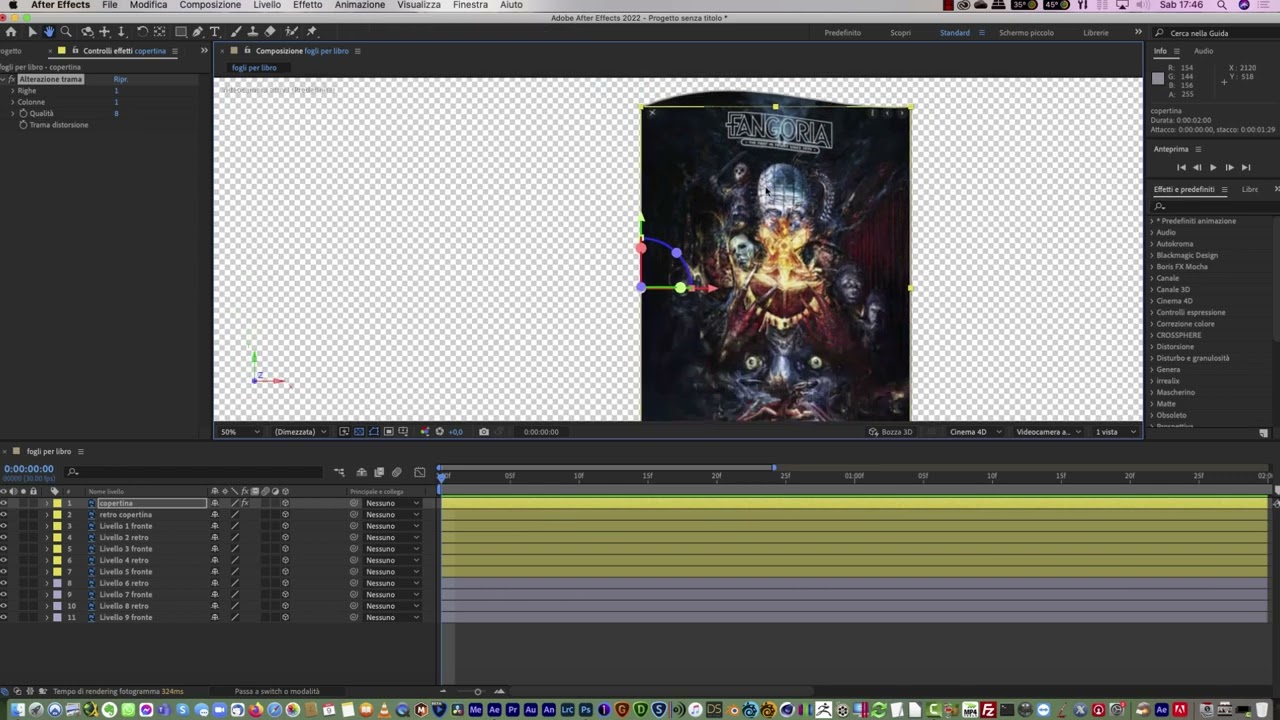Toggle visibility of Livello 3 fronte
The image size is (1280, 720).
4,549
